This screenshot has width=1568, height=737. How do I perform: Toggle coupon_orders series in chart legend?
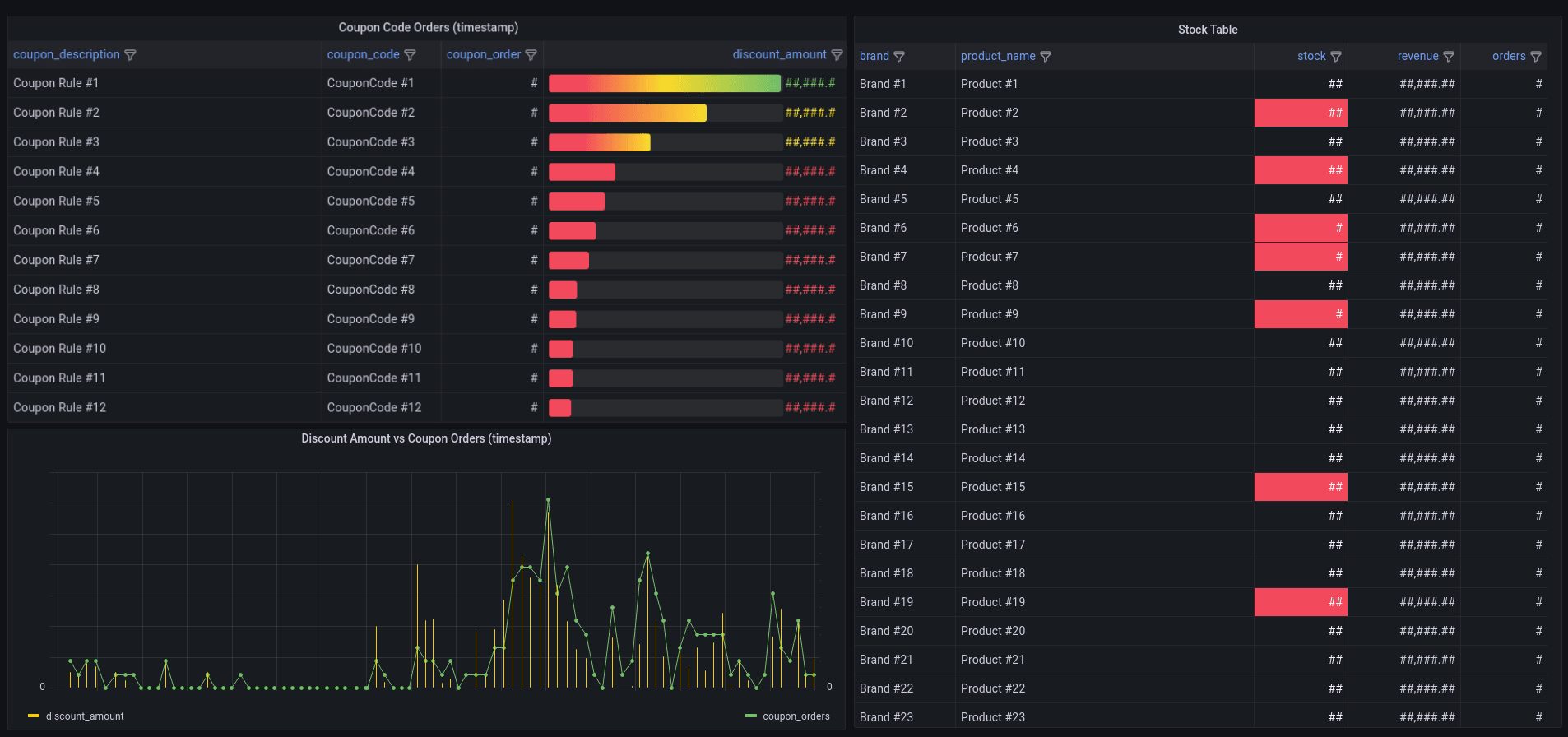pyautogui.click(x=796, y=716)
